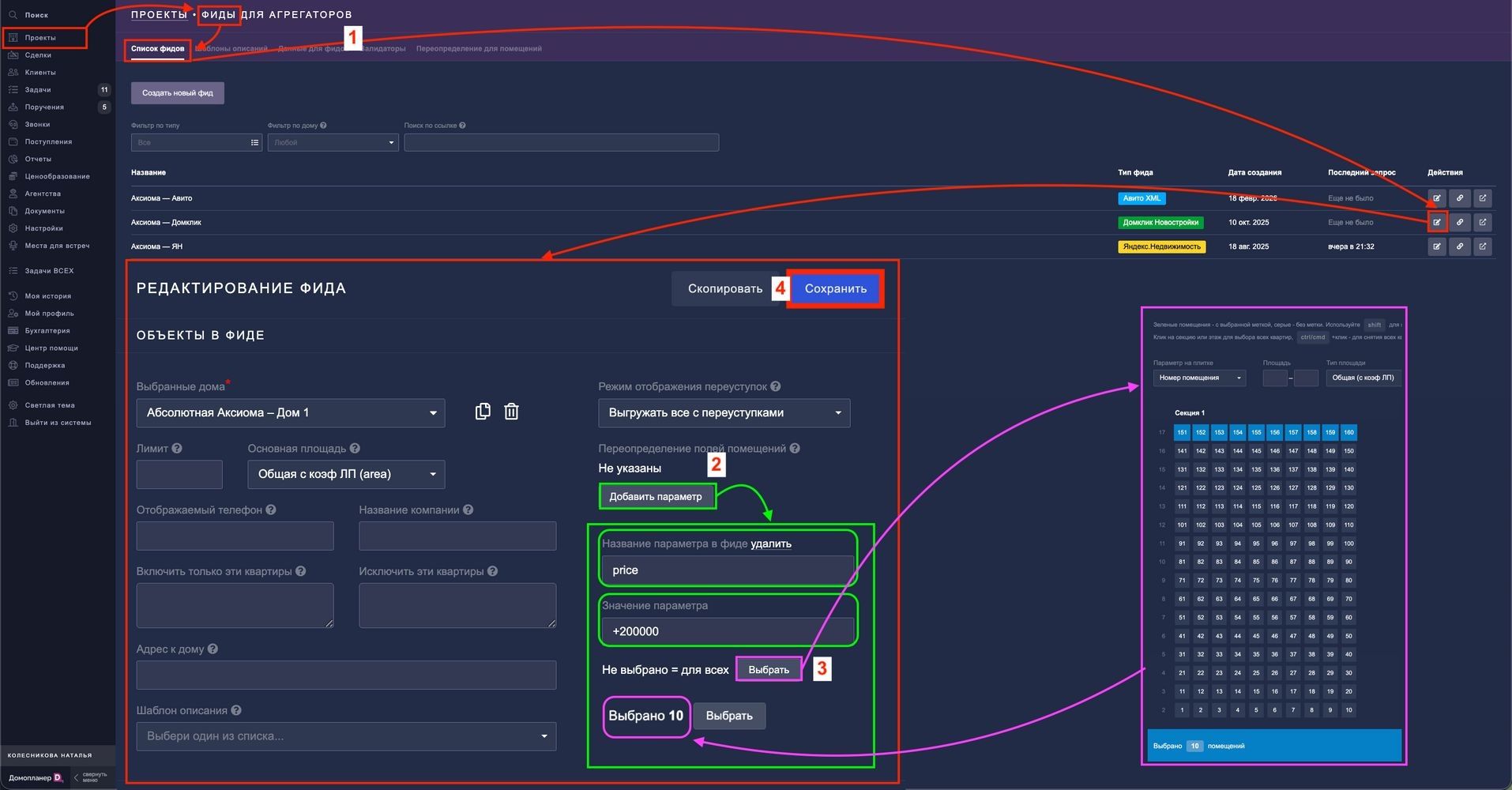Click the Добавить параметр button
The image size is (1512, 790).
click(656, 496)
